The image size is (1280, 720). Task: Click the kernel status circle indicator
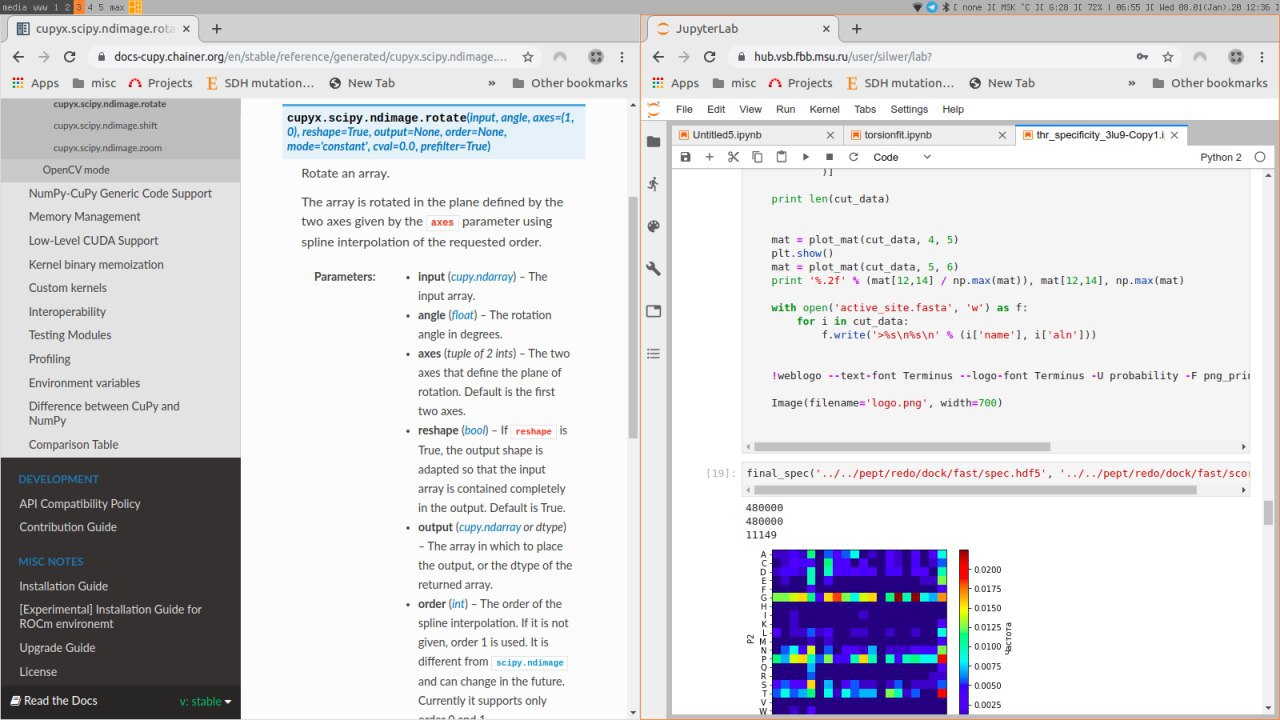(1260, 157)
